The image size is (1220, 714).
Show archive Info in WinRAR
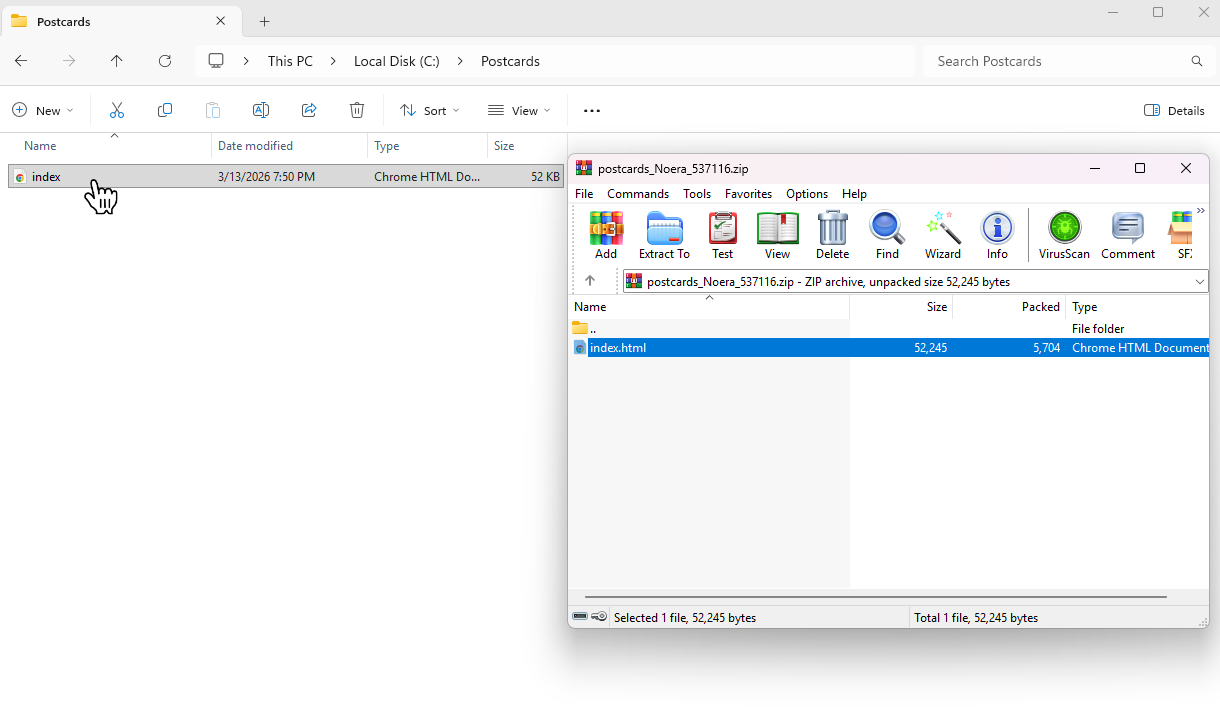coord(997,236)
